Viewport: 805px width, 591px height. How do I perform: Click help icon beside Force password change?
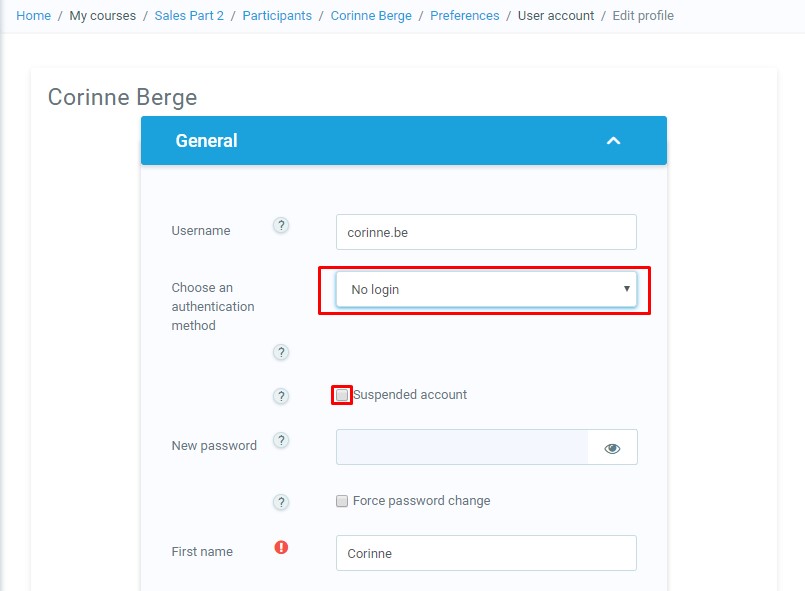[x=281, y=502]
